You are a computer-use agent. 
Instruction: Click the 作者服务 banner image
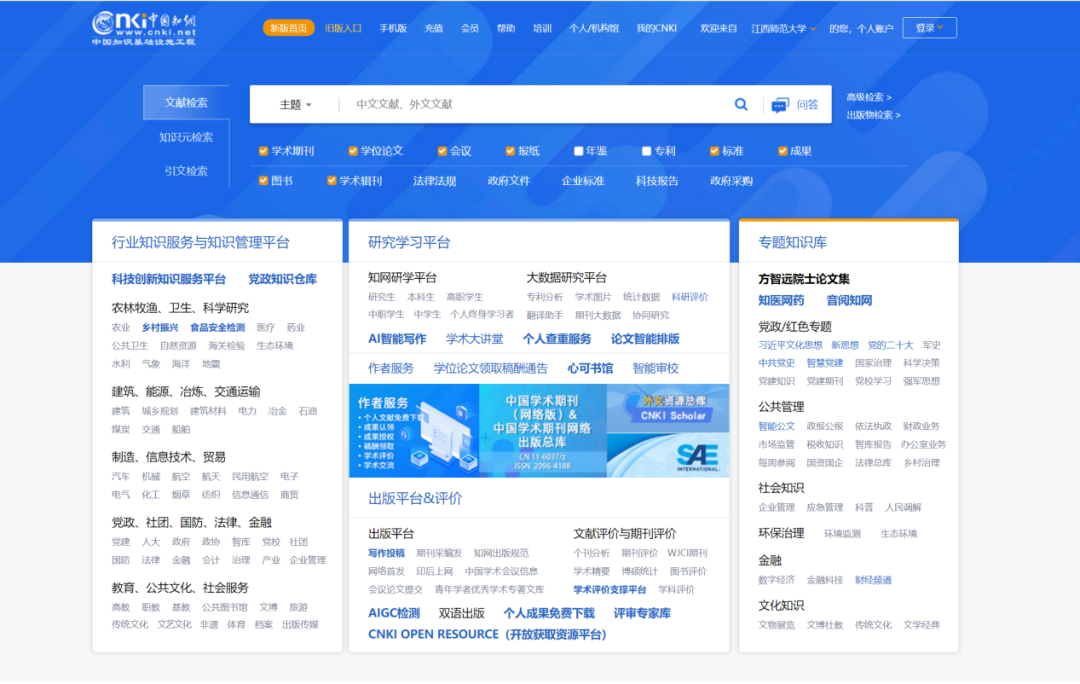[414, 431]
